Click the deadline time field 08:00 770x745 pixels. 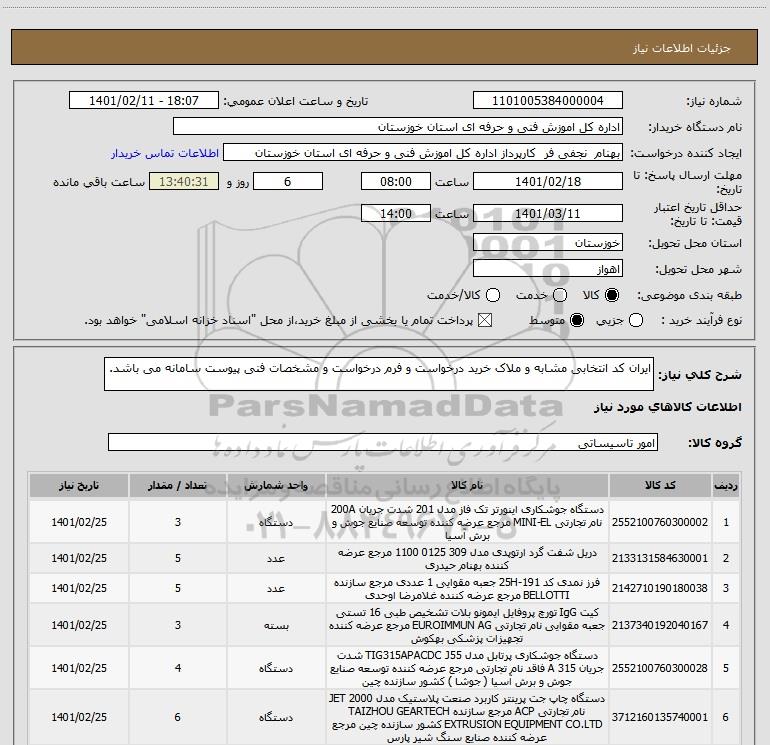pos(396,182)
